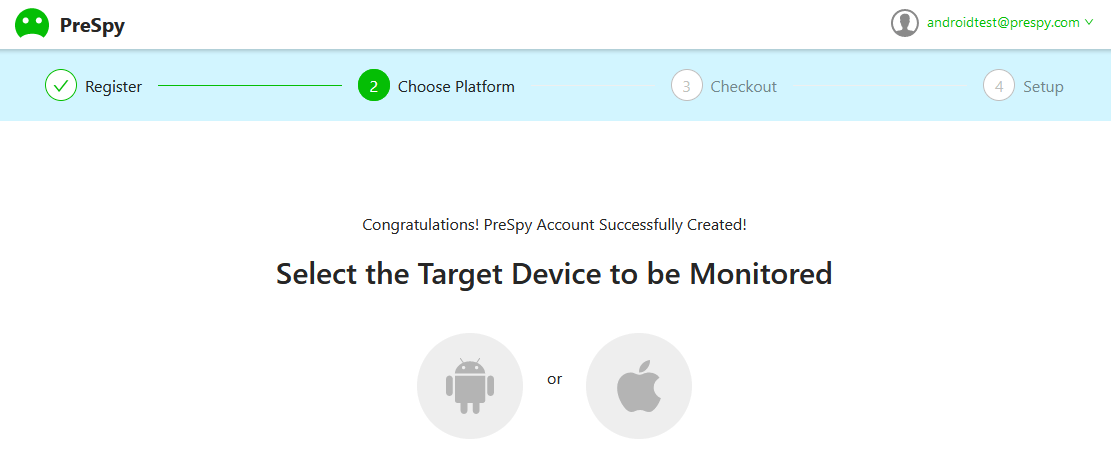Image resolution: width=1111 pixels, height=475 pixels.
Task: Click the progress line before Checkout
Action: click(x=592, y=86)
